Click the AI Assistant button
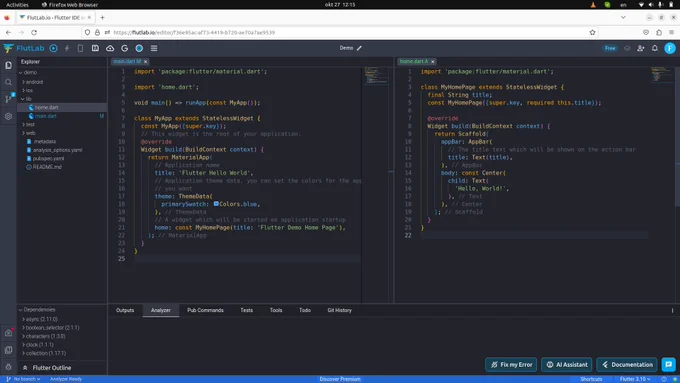 567,365
